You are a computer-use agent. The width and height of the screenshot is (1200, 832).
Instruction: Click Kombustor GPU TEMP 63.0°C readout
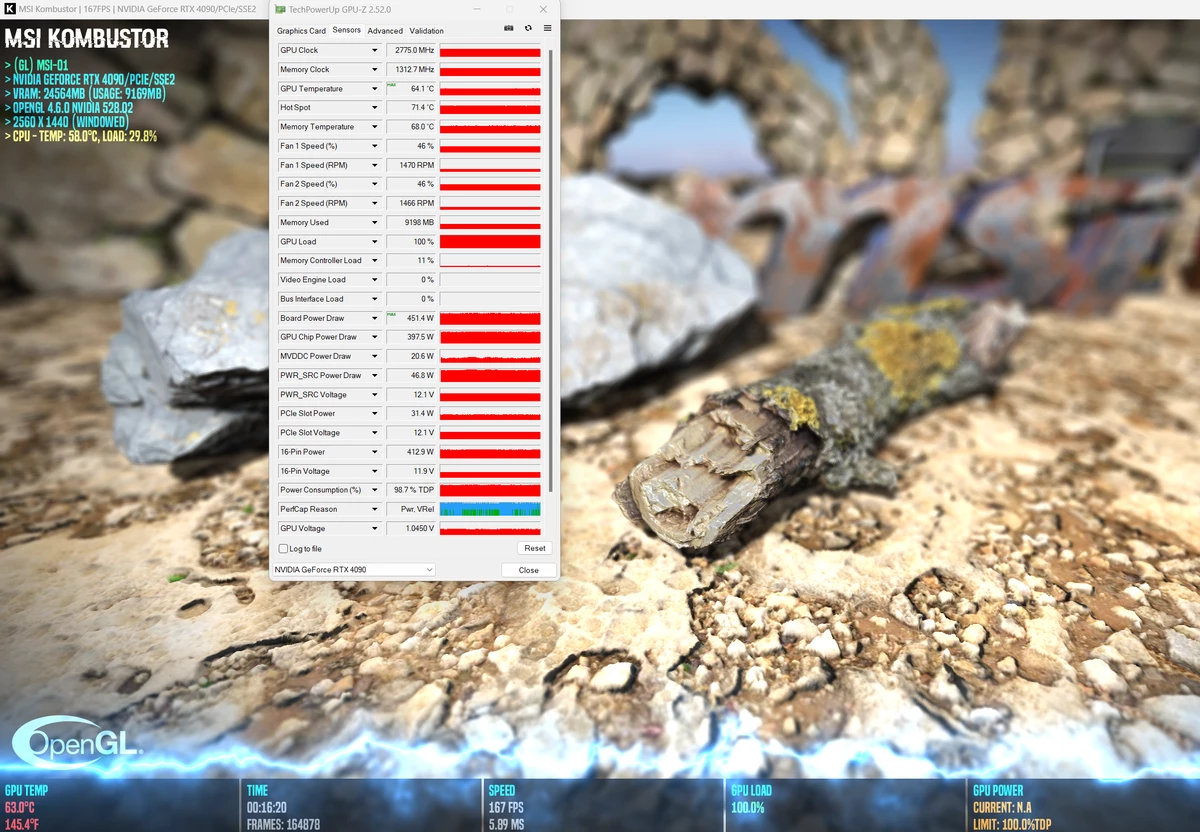[x=20, y=808]
